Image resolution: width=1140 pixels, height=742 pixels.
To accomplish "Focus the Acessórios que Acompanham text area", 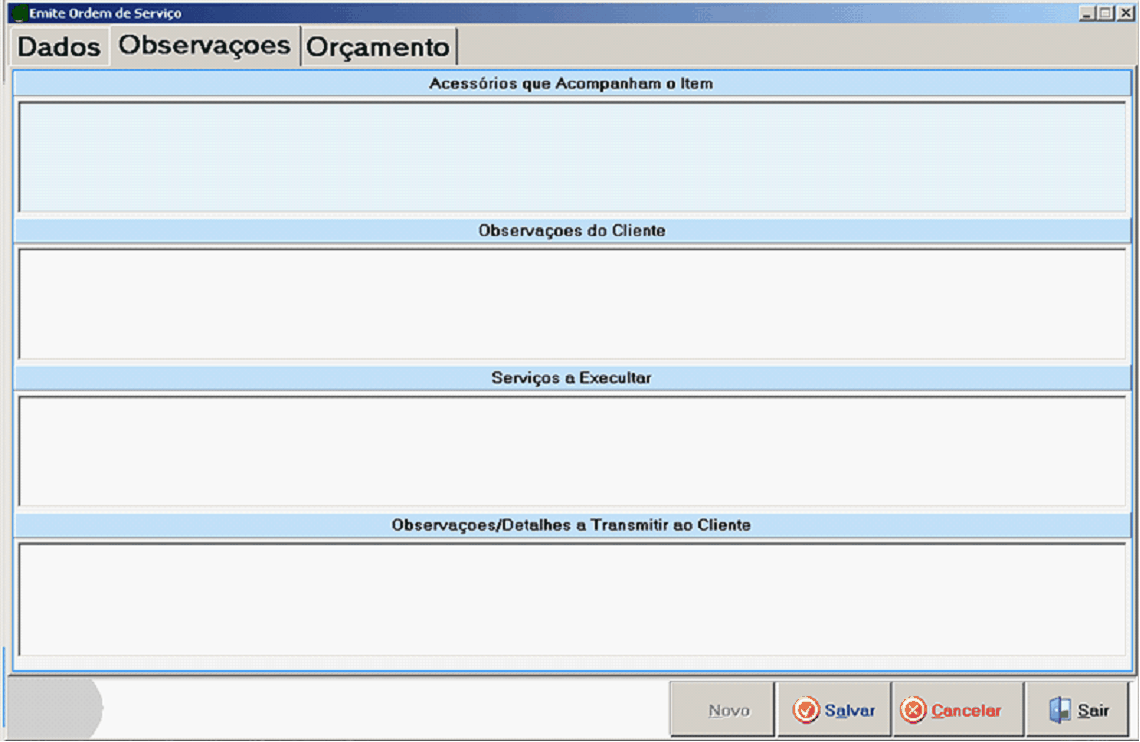I will pos(571,156).
